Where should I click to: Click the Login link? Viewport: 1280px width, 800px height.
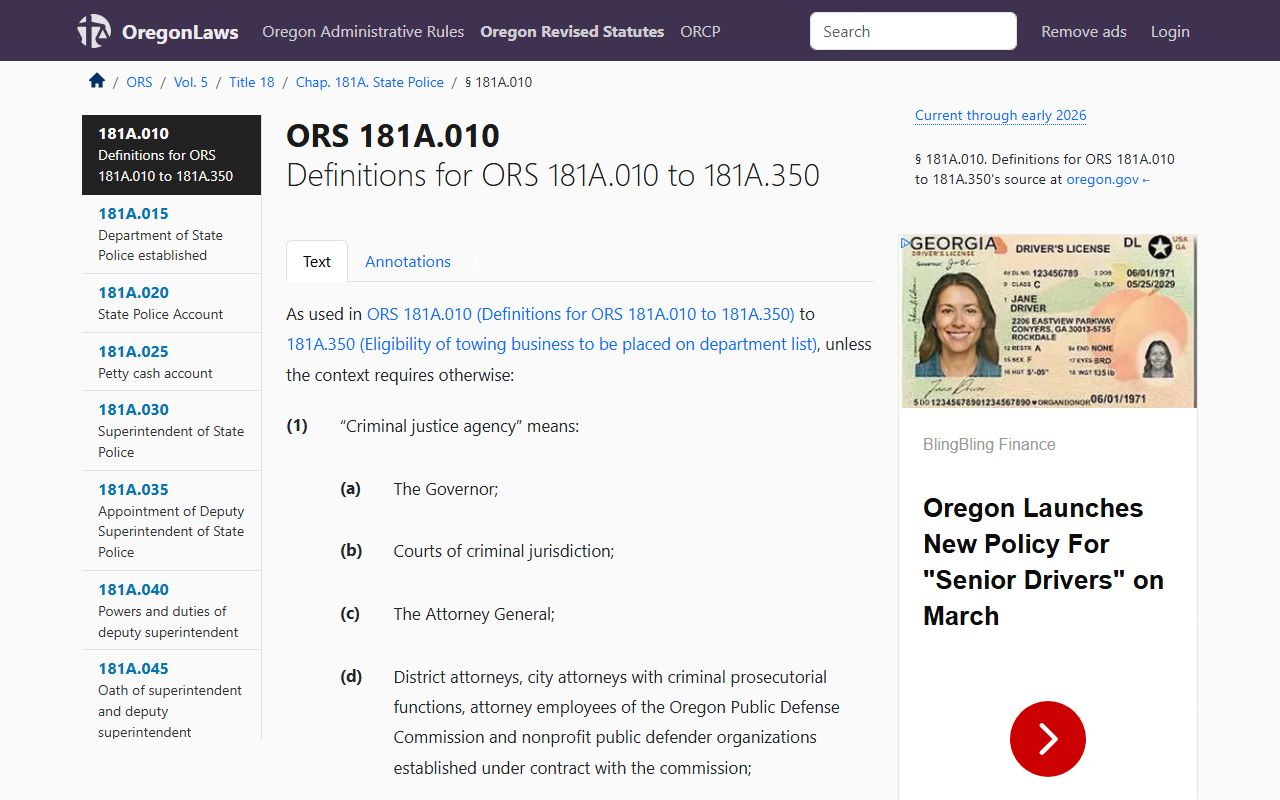coord(1170,31)
